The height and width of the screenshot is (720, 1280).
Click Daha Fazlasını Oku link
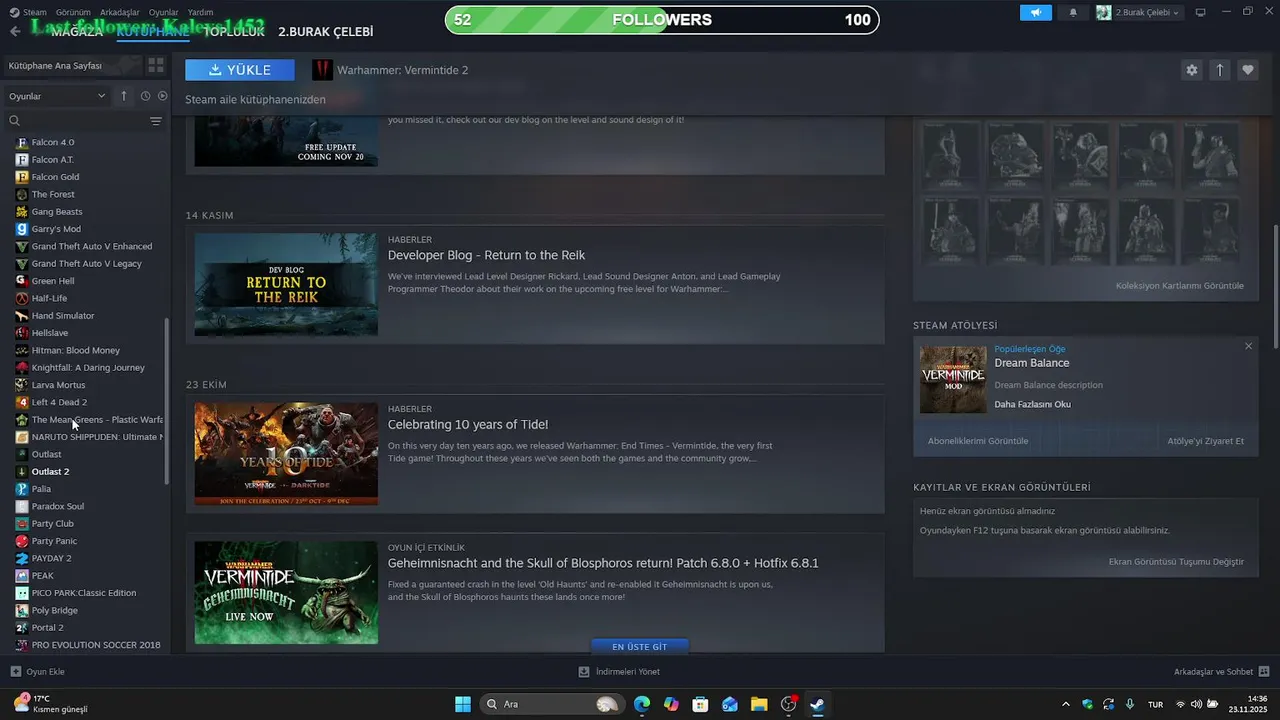1032,404
